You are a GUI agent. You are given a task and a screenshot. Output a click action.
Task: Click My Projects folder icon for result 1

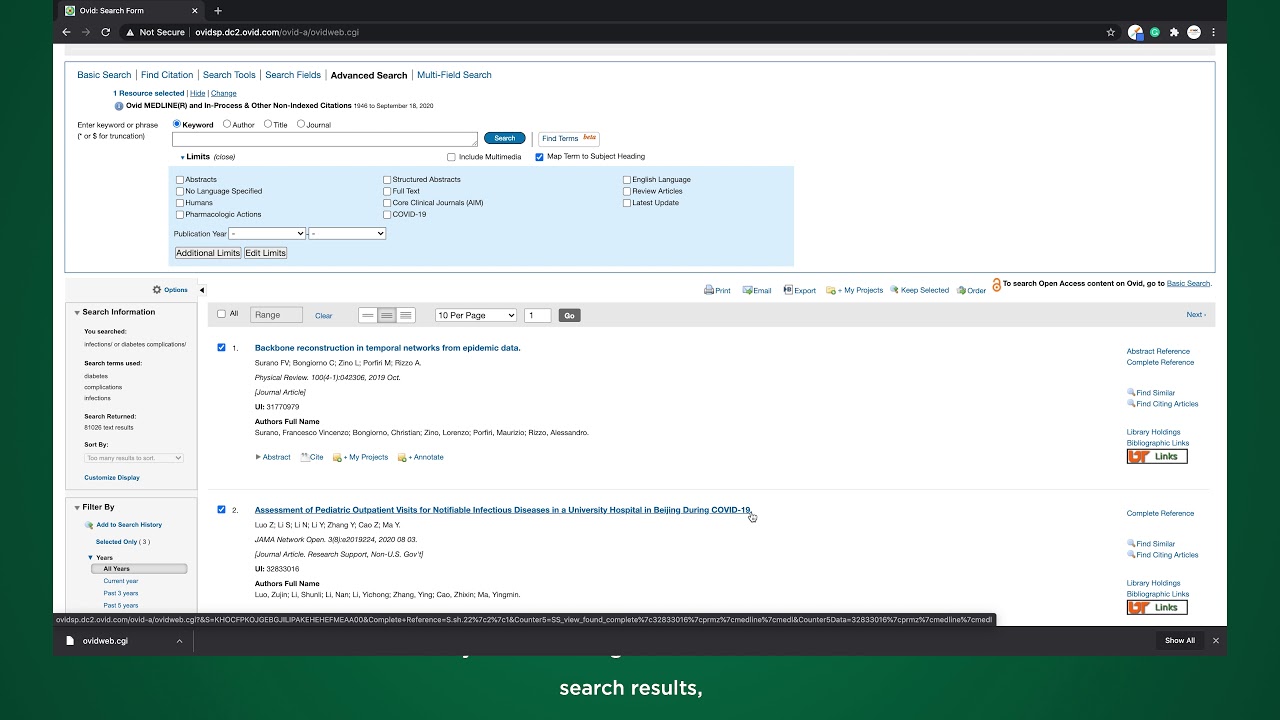pyautogui.click(x=338, y=457)
